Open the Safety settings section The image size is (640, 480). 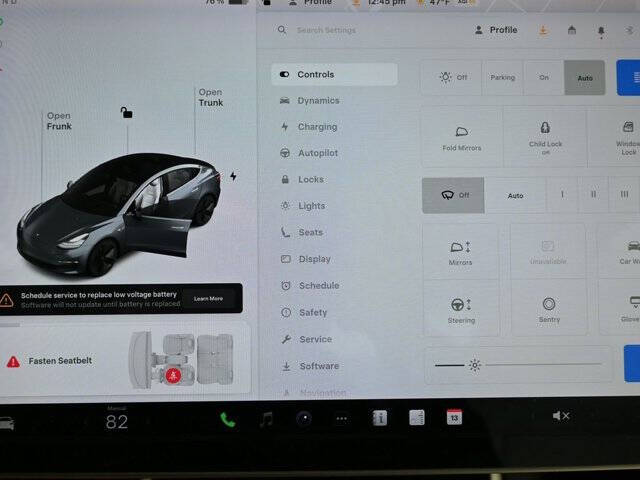304,313
